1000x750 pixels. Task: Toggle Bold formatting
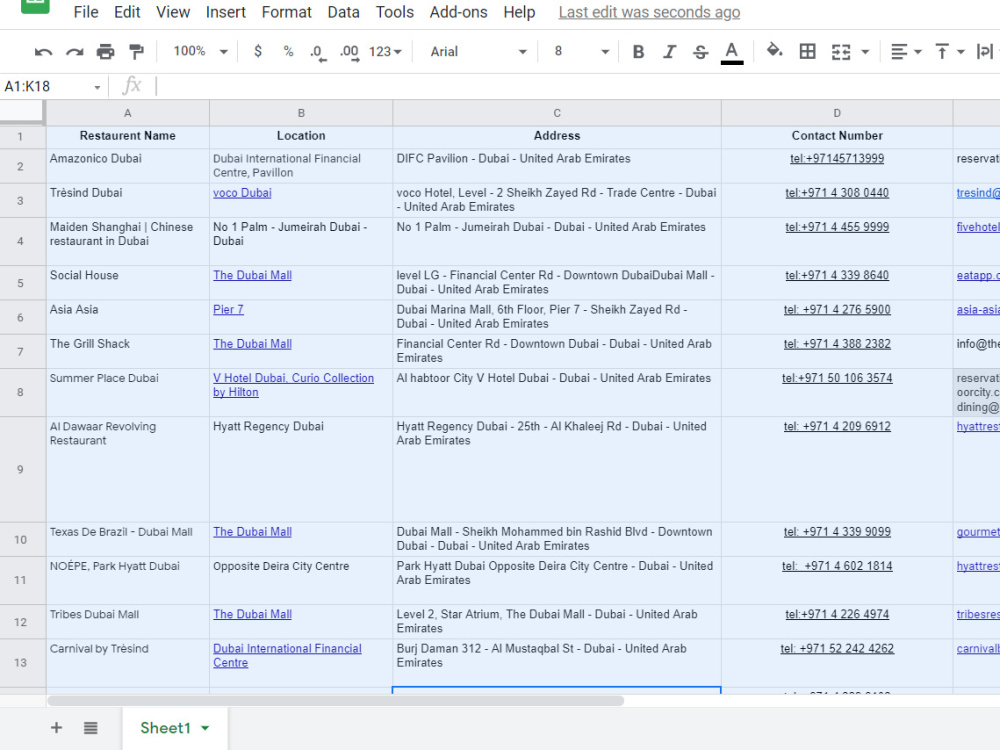(638, 52)
